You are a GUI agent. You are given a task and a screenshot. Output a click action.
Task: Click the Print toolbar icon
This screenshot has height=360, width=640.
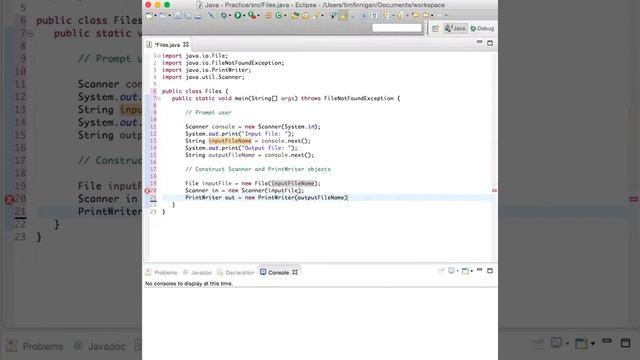(198, 16)
